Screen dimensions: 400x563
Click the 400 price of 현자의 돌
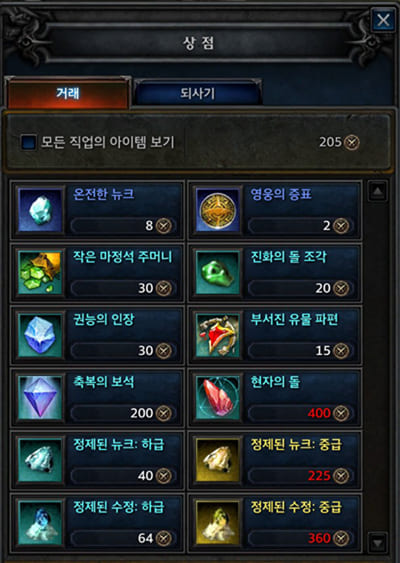319,413
